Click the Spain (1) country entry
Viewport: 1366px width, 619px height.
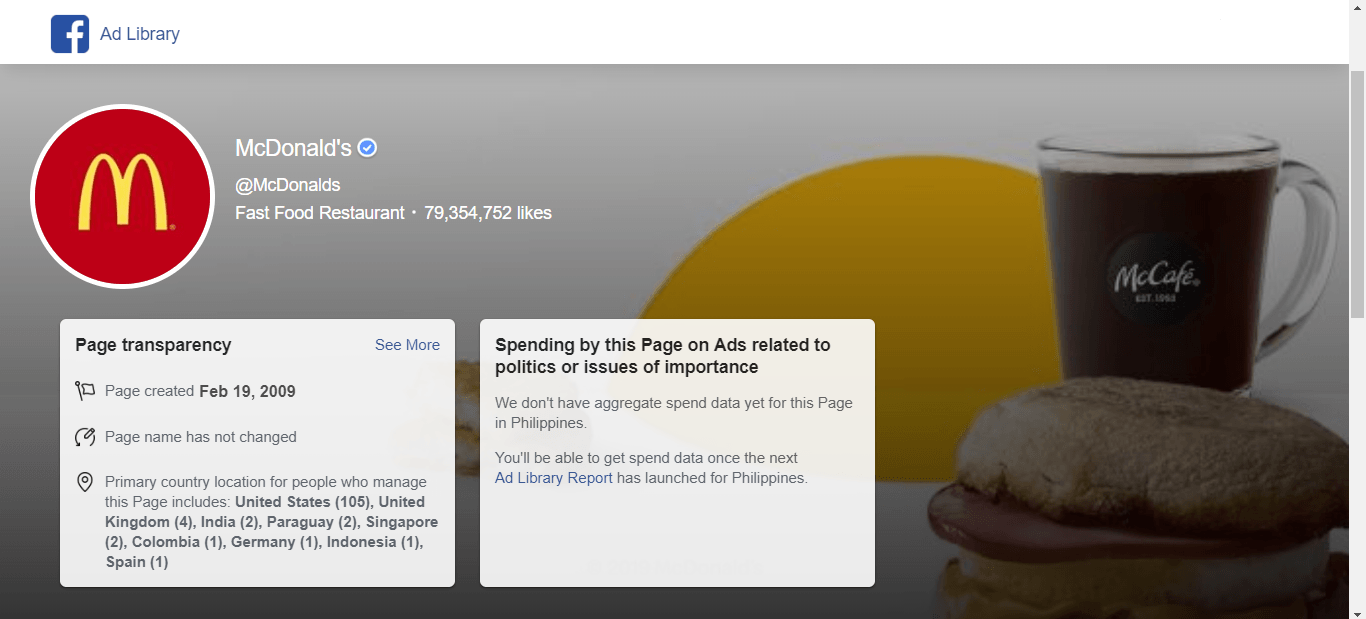pos(137,562)
